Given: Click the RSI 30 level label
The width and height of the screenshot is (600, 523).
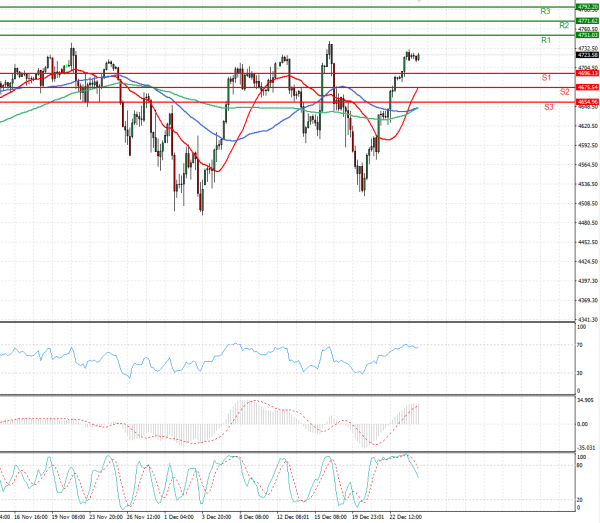Looking at the screenshot, I should tap(580, 373).
